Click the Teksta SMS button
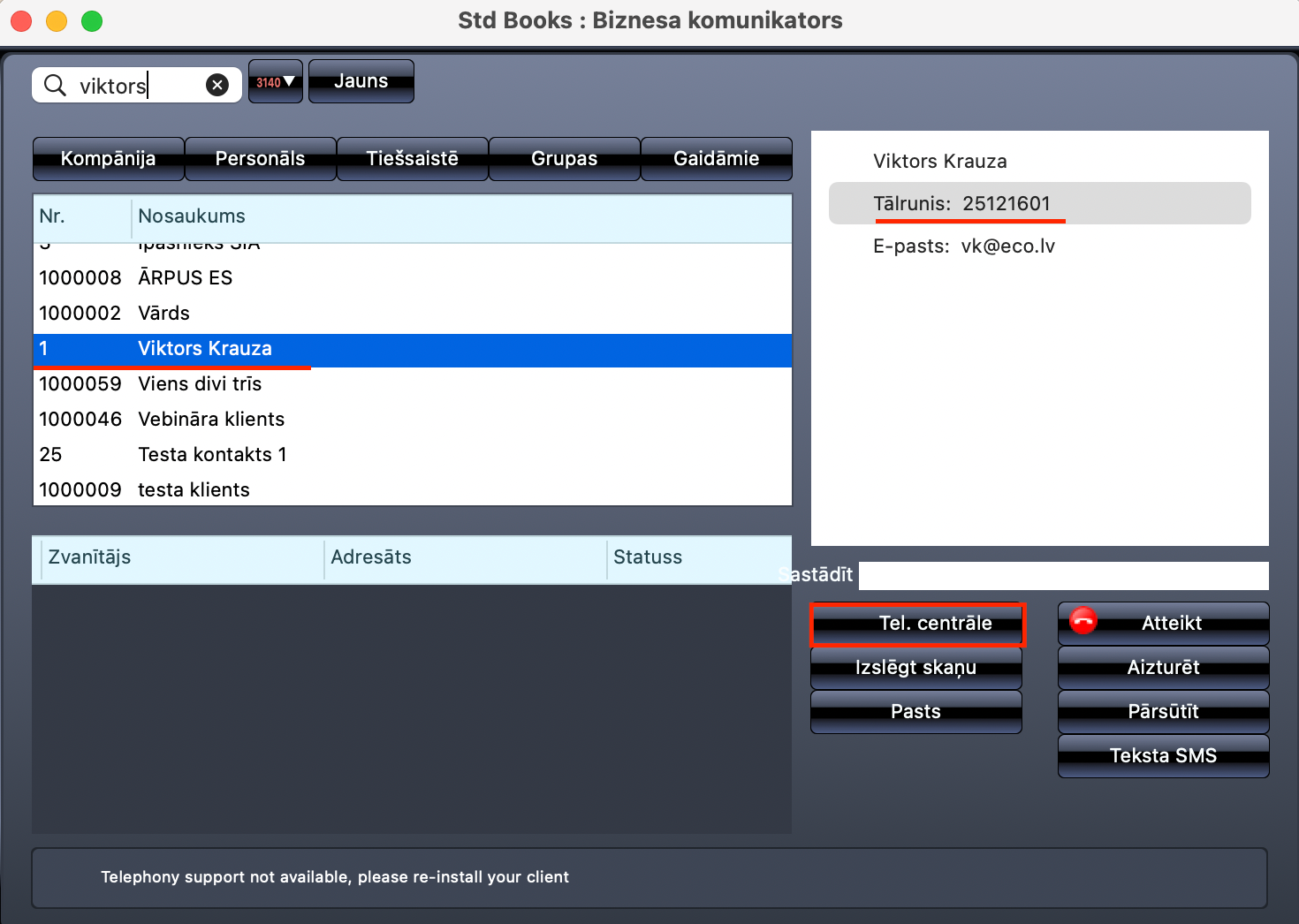 tap(1163, 756)
